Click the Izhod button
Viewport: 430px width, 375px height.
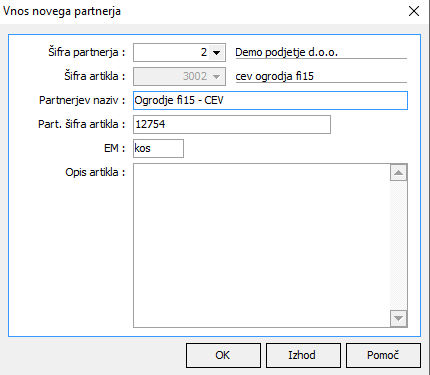[303, 355]
